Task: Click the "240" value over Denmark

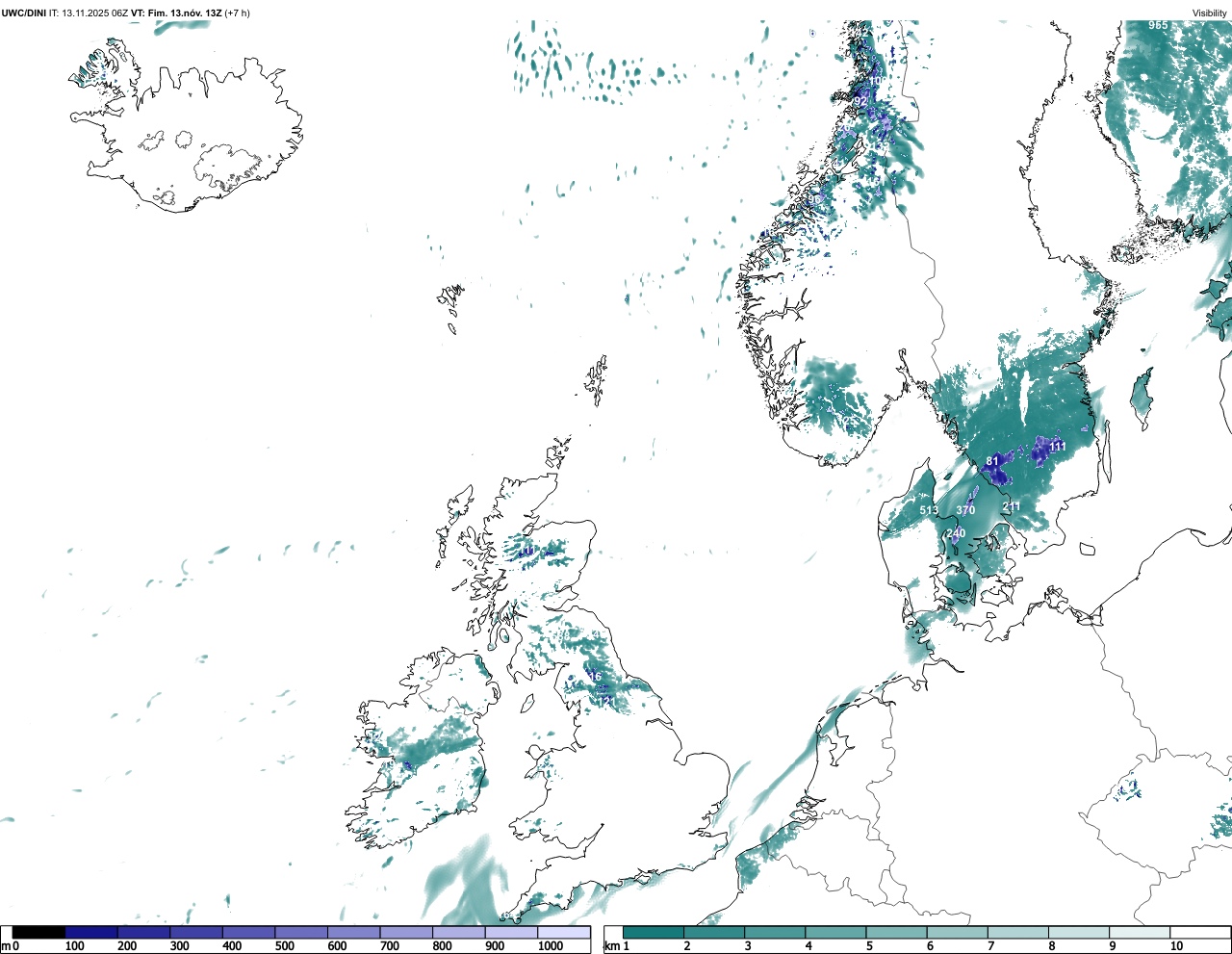Action: tap(956, 534)
